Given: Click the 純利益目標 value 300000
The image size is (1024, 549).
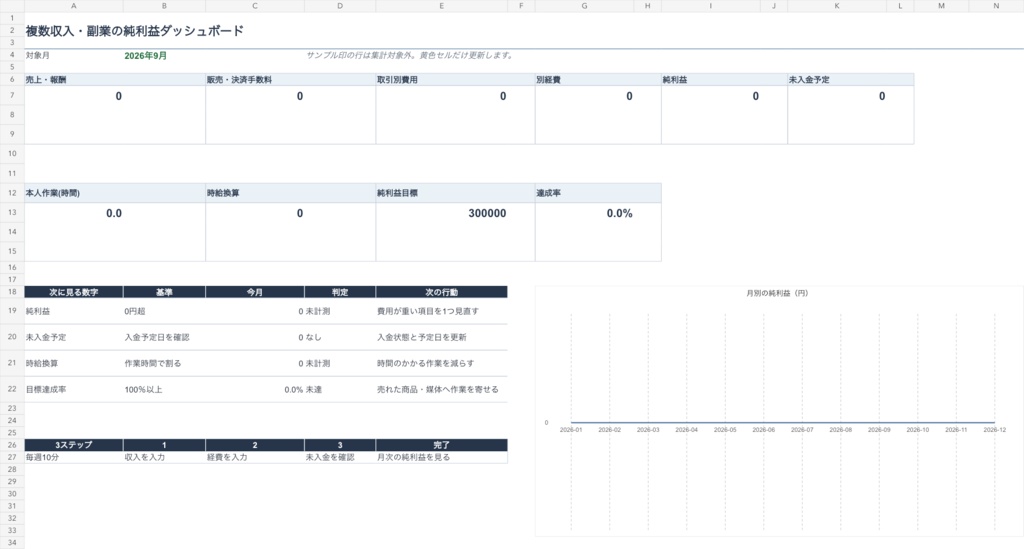Looking at the screenshot, I should click(487, 213).
